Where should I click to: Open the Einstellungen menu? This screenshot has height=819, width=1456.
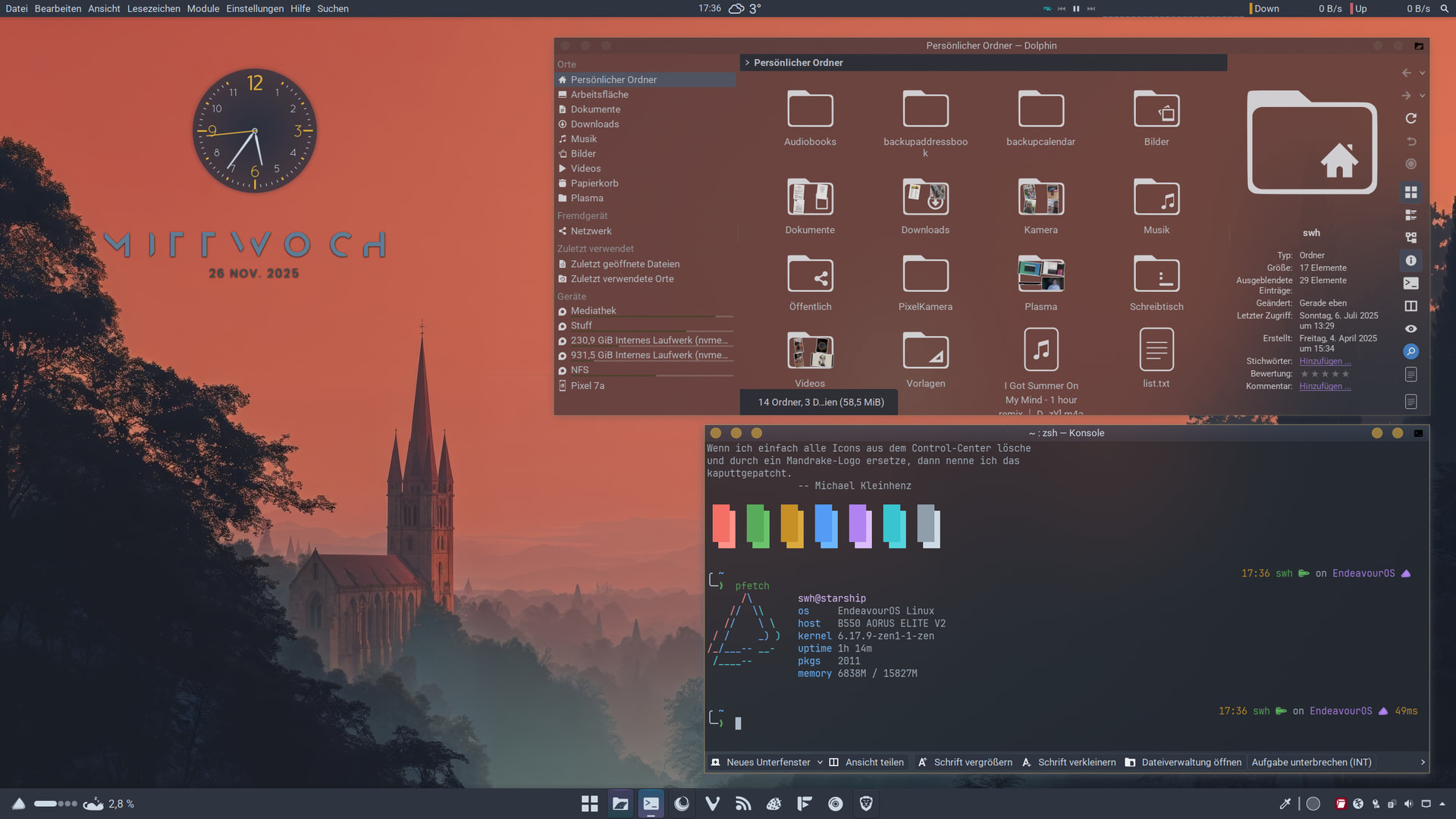[x=255, y=8]
